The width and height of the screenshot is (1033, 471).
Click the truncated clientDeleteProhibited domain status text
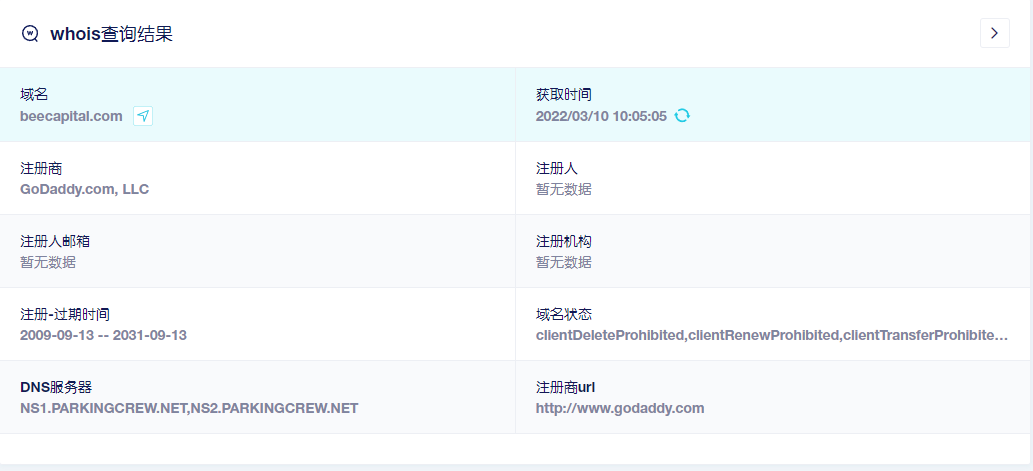point(771,335)
